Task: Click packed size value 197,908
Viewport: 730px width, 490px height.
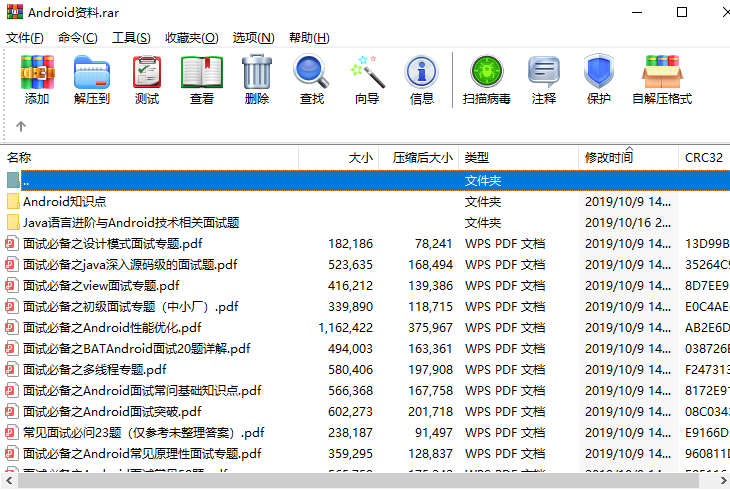Action: coord(430,370)
